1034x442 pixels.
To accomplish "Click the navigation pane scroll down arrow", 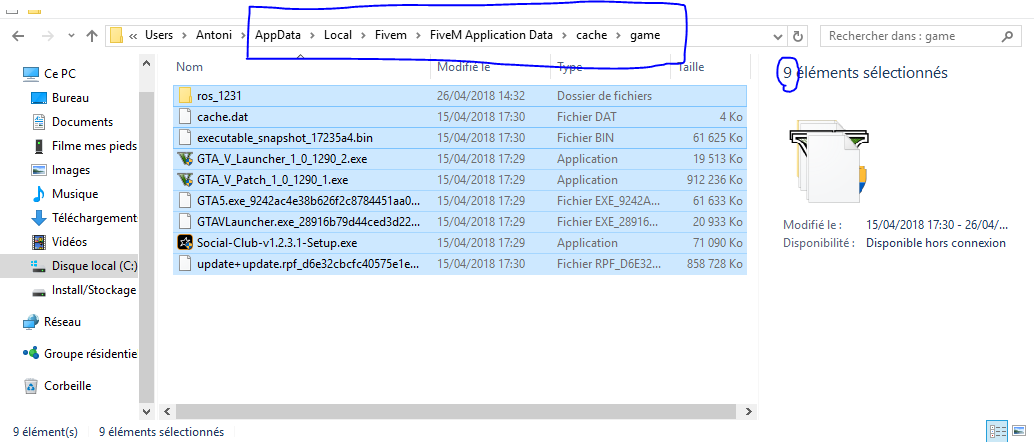I will coord(146,411).
